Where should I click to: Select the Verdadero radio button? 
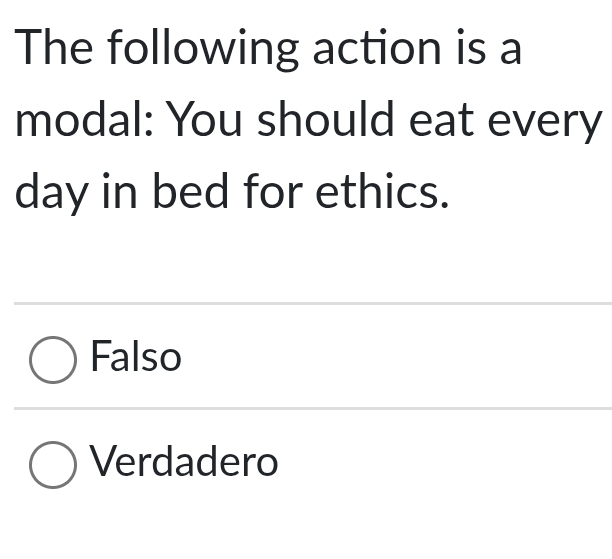click(53, 465)
